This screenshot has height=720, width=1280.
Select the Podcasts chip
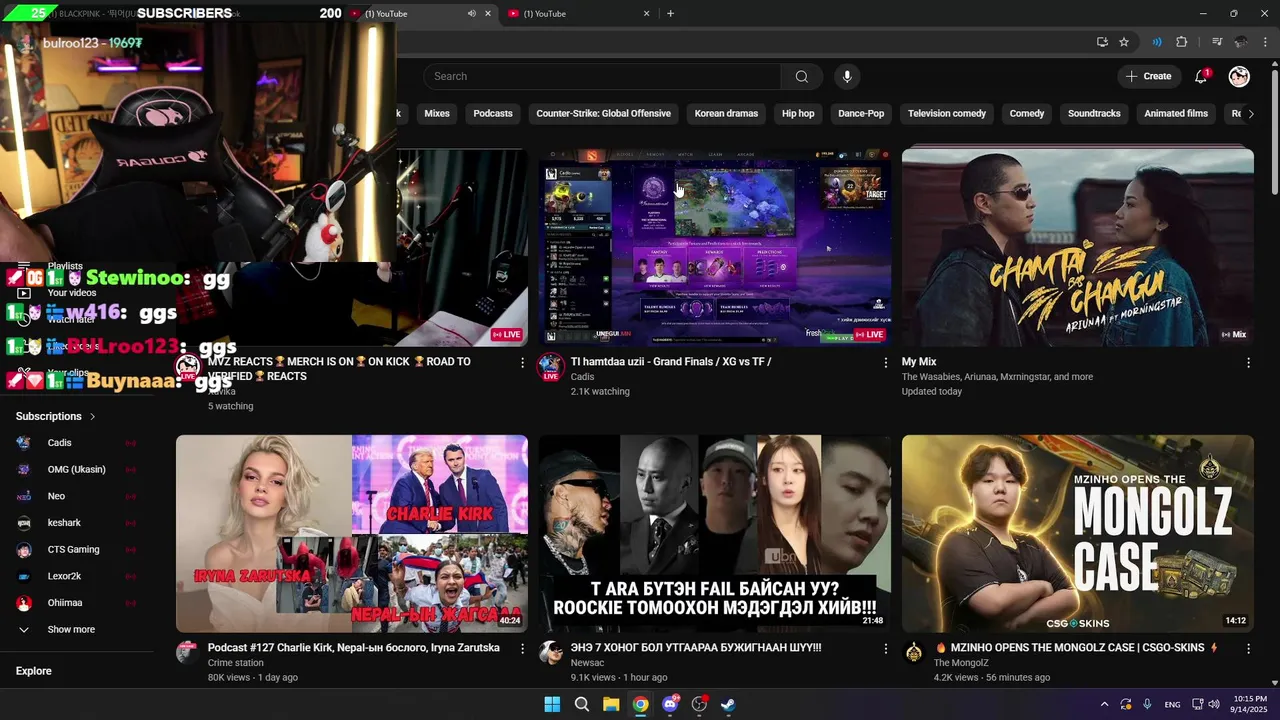click(x=493, y=114)
